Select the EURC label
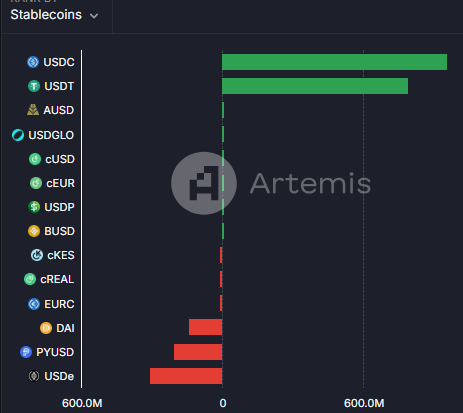This screenshot has height=413, width=463. point(59,304)
